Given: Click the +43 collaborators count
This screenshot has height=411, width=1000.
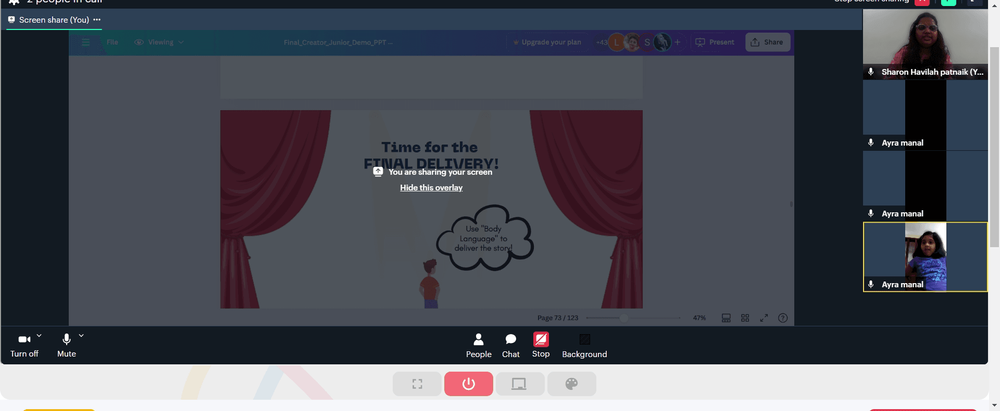Looking at the screenshot, I should tap(601, 42).
